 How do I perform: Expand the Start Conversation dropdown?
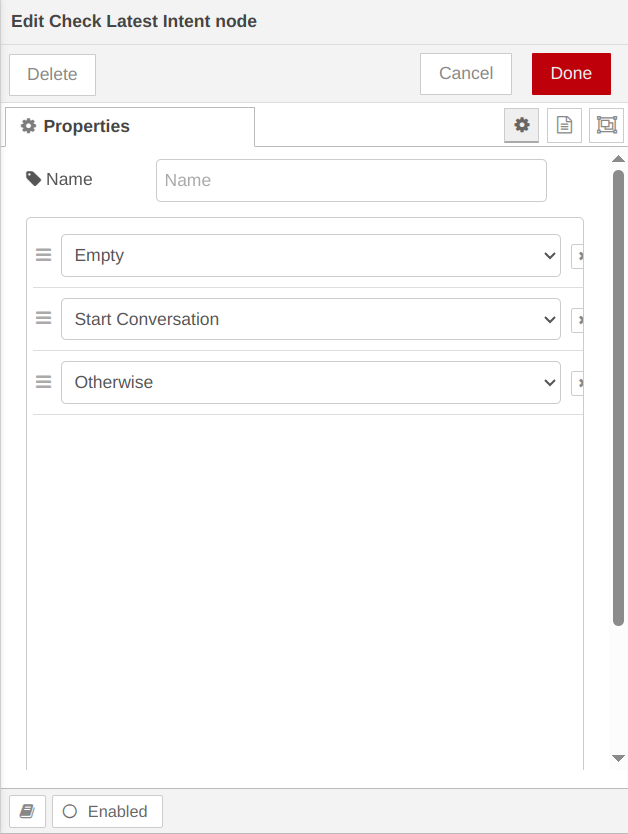310,319
